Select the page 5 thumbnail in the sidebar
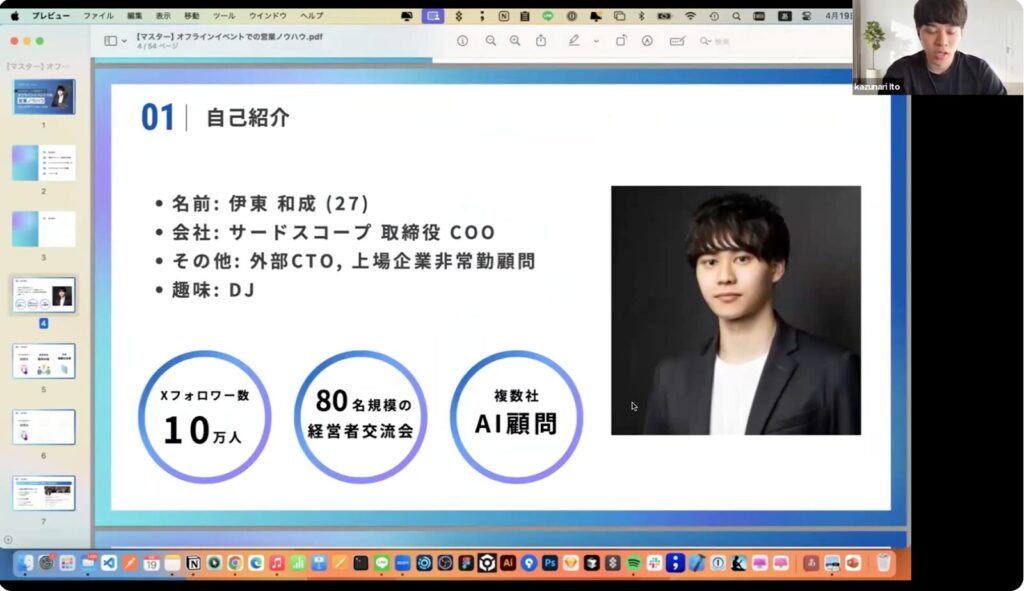The height and width of the screenshot is (591, 1024). coord(43,361)
